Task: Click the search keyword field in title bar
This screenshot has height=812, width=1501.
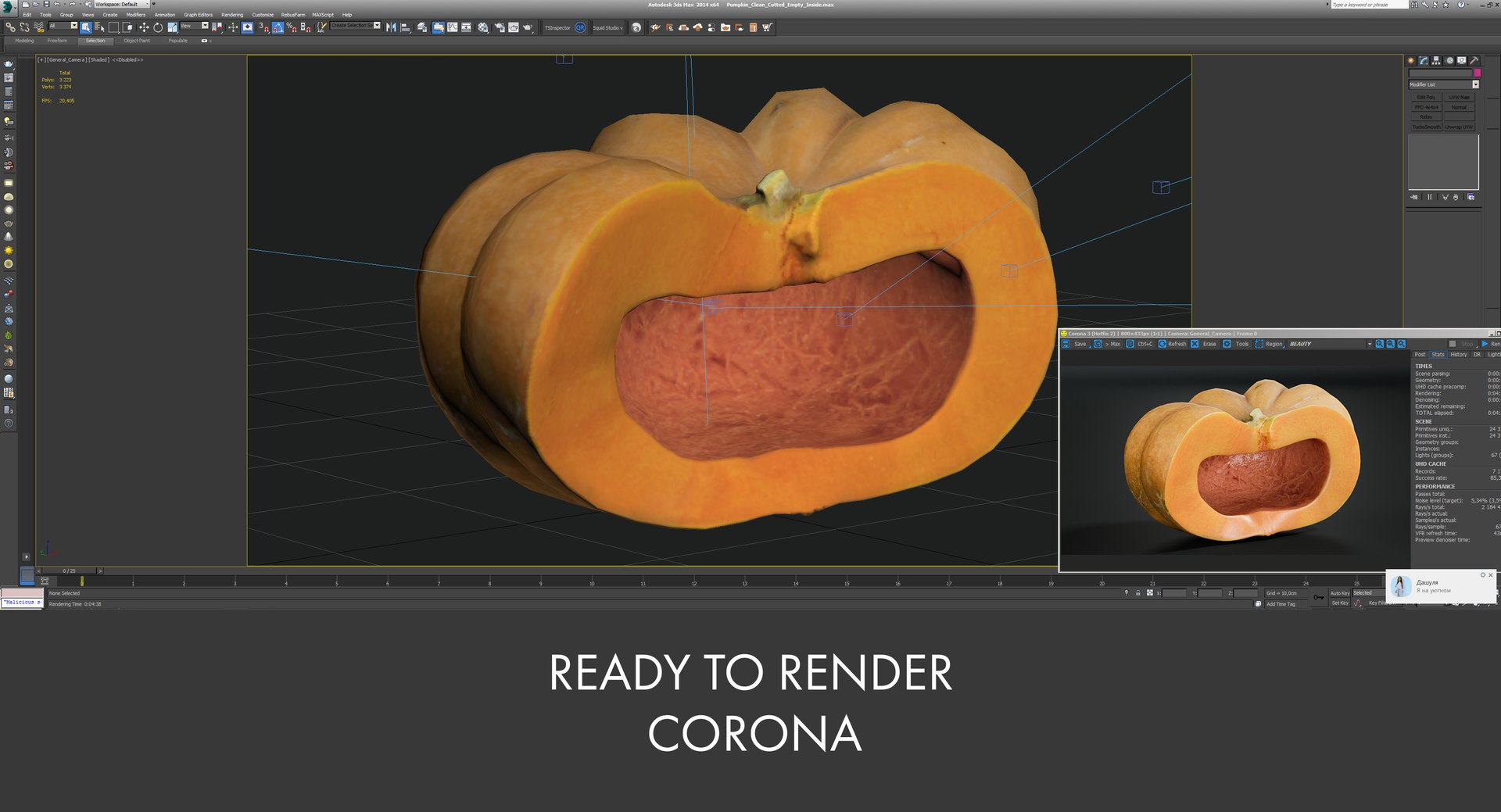Action: tap(1369, 5)
